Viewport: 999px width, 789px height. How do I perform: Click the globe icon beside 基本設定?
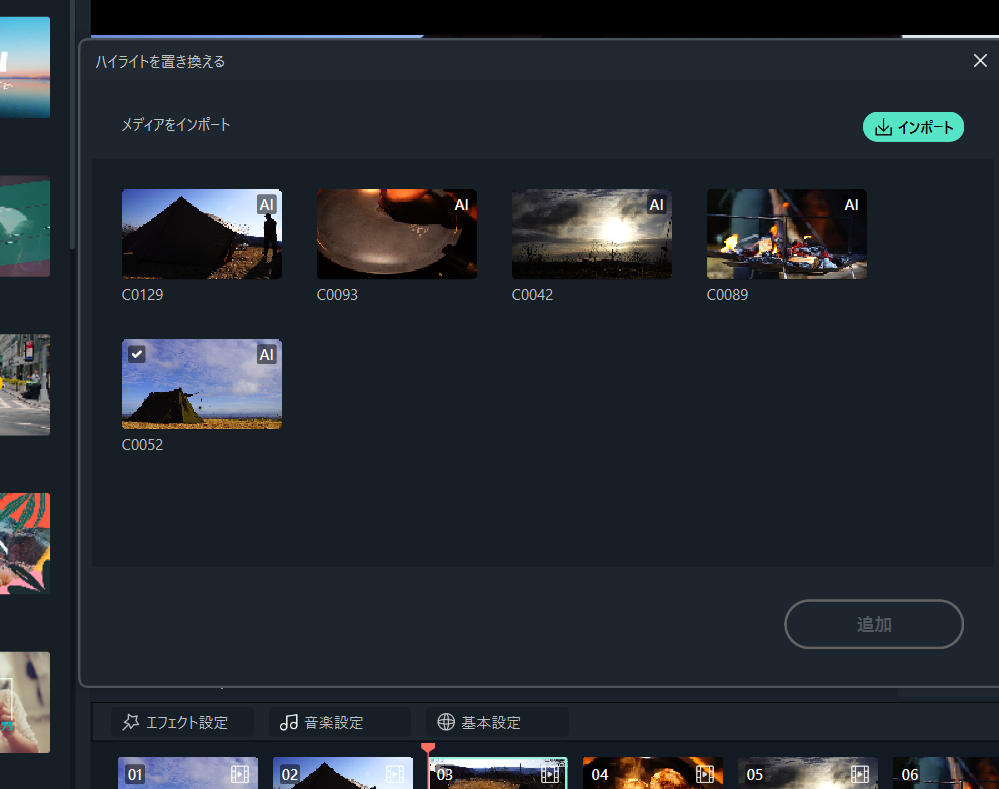446,722
